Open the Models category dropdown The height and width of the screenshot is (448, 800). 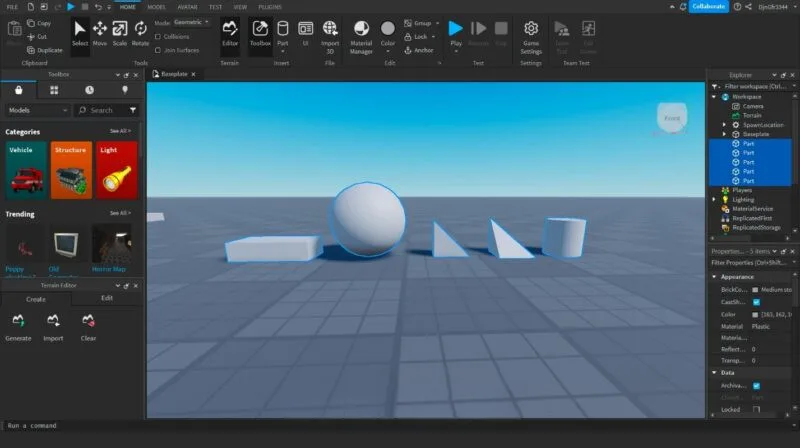37,110
